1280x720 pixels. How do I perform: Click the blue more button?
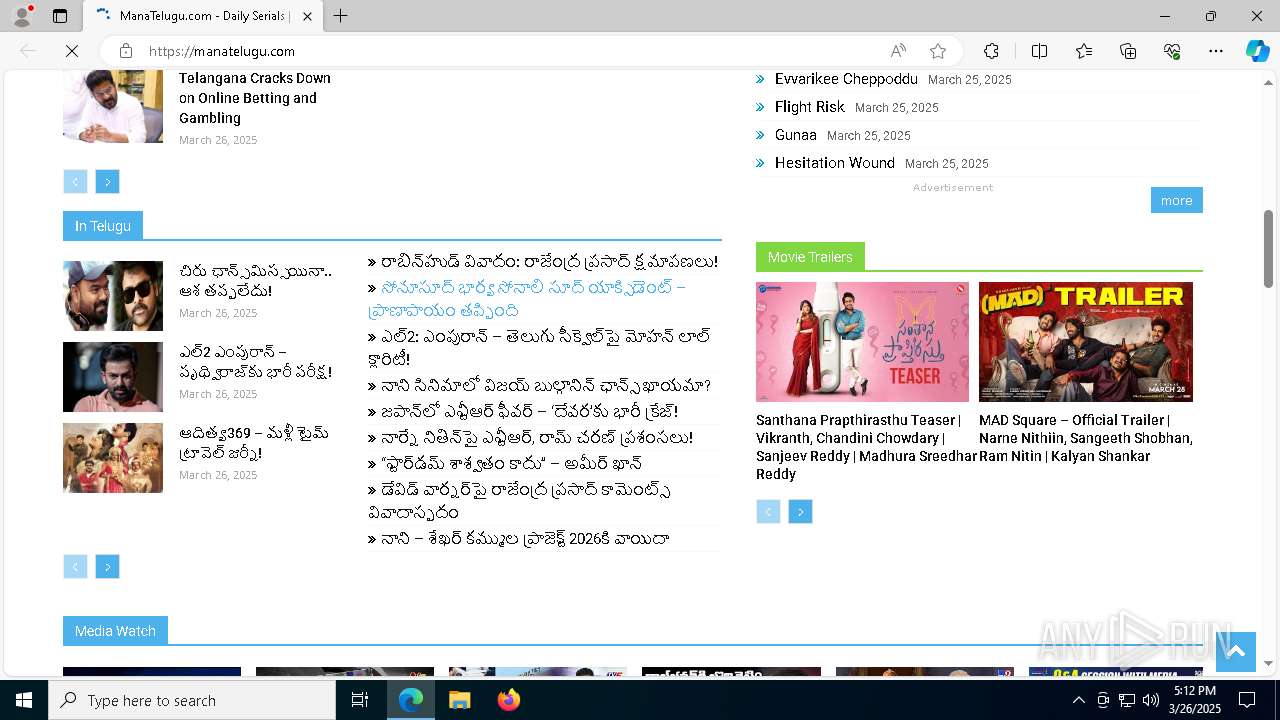[x=1176, y=200]
